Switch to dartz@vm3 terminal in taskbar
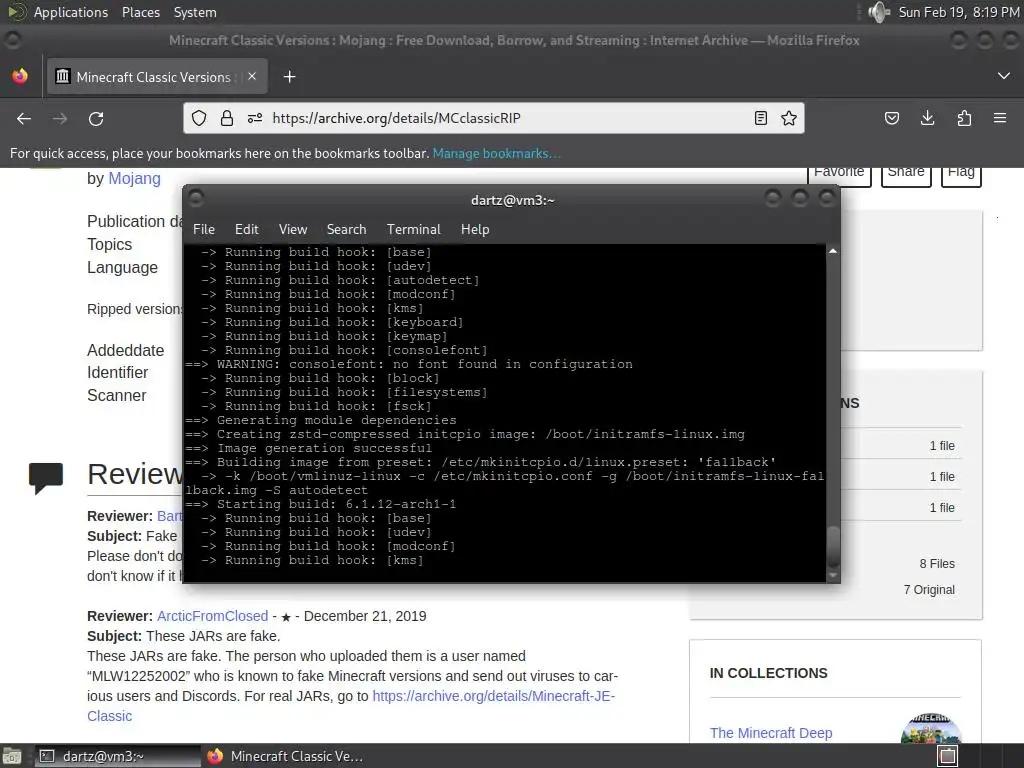The width and height of the screenshot is (1024, 768). 118,756
